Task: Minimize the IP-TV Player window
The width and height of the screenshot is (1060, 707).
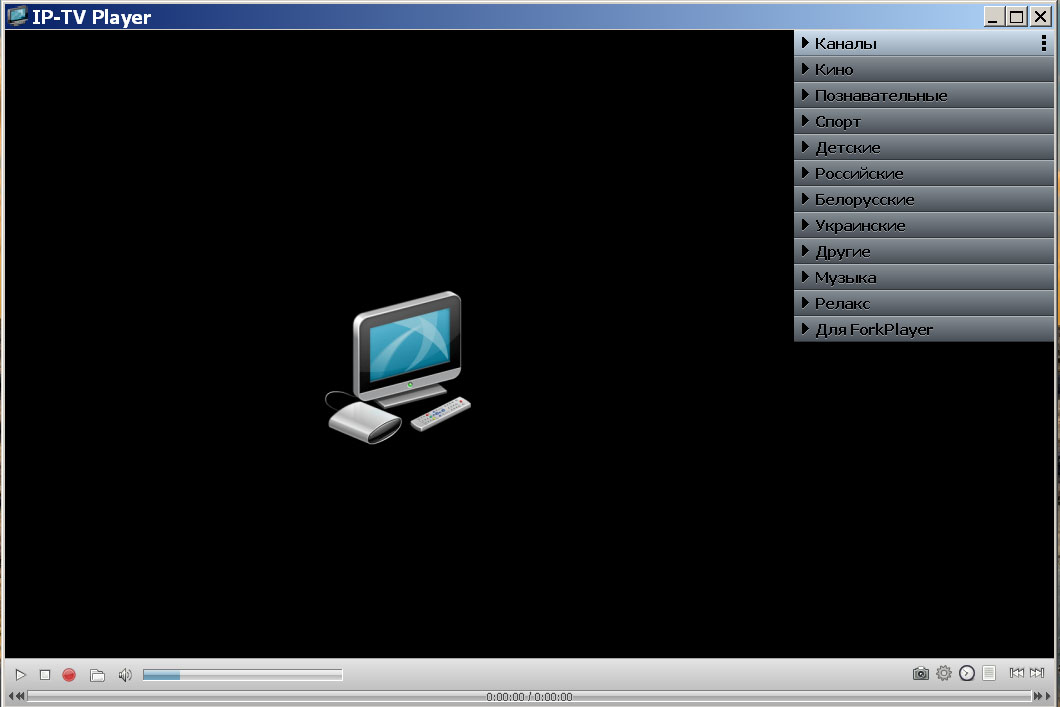Action: tap(992, 17)
